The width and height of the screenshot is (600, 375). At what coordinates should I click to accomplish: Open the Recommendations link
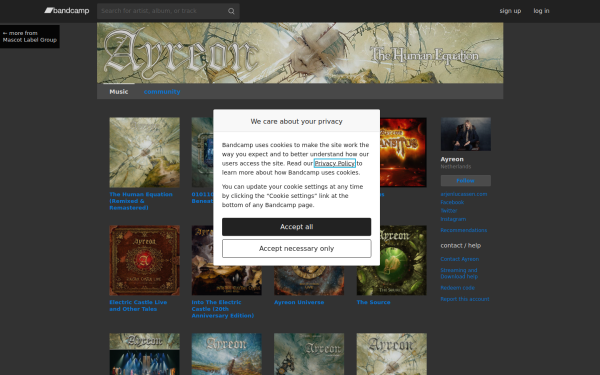coord(464,230)
